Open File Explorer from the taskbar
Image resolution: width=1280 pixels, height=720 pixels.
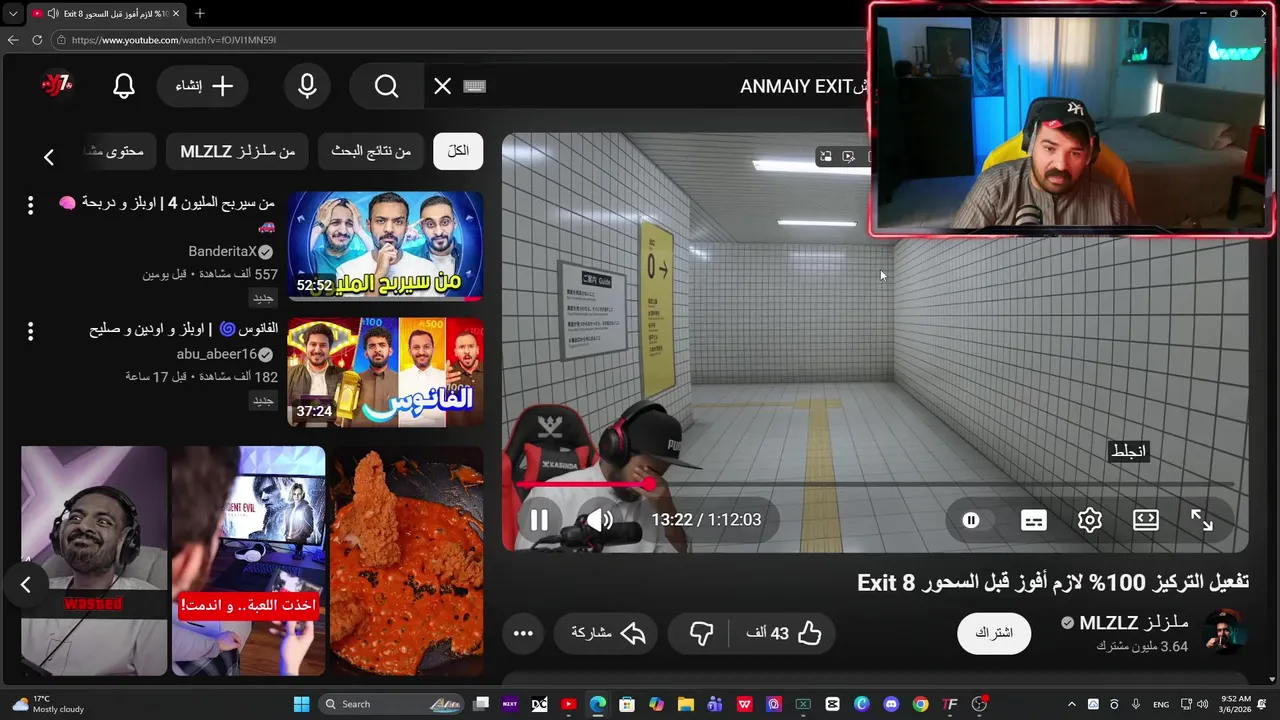pyautogui.click(x=685, y=704)
